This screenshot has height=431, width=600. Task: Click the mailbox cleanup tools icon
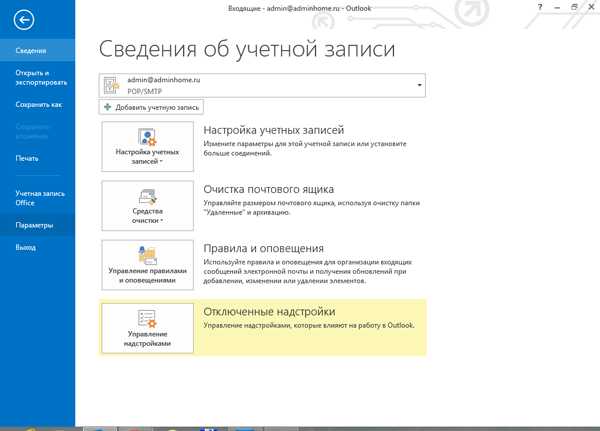click(147, 196)
